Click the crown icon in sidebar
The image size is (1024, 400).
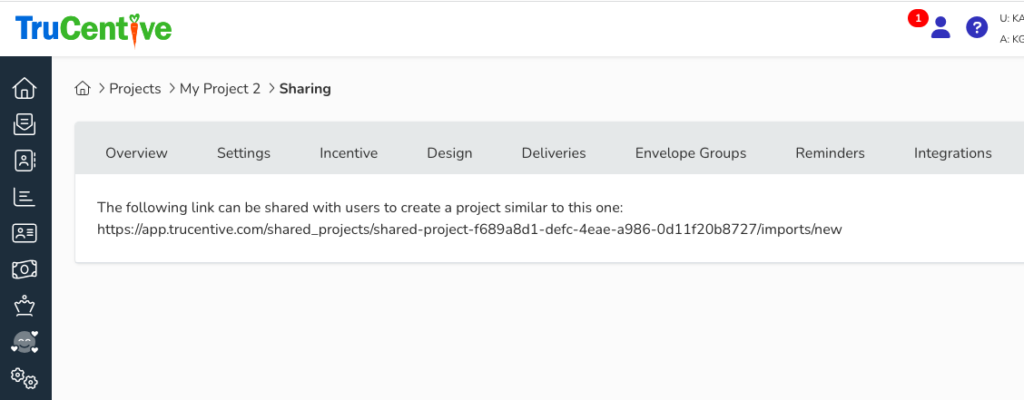(x=24, y=306)
